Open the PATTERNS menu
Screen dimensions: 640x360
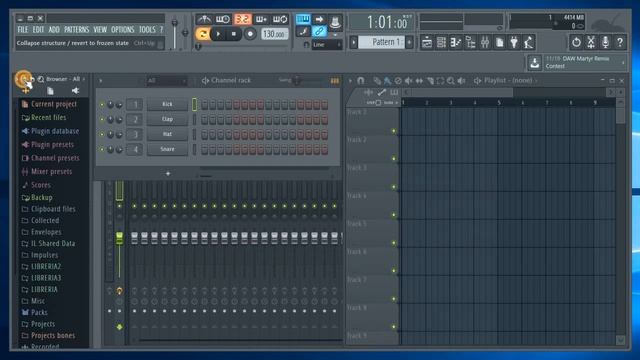[x=76, y=29]
